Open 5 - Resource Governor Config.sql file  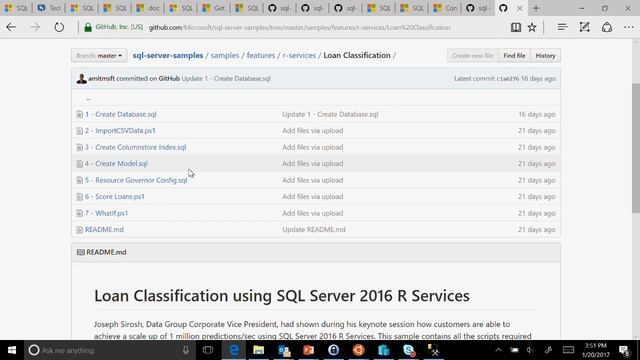coord(136,180)
